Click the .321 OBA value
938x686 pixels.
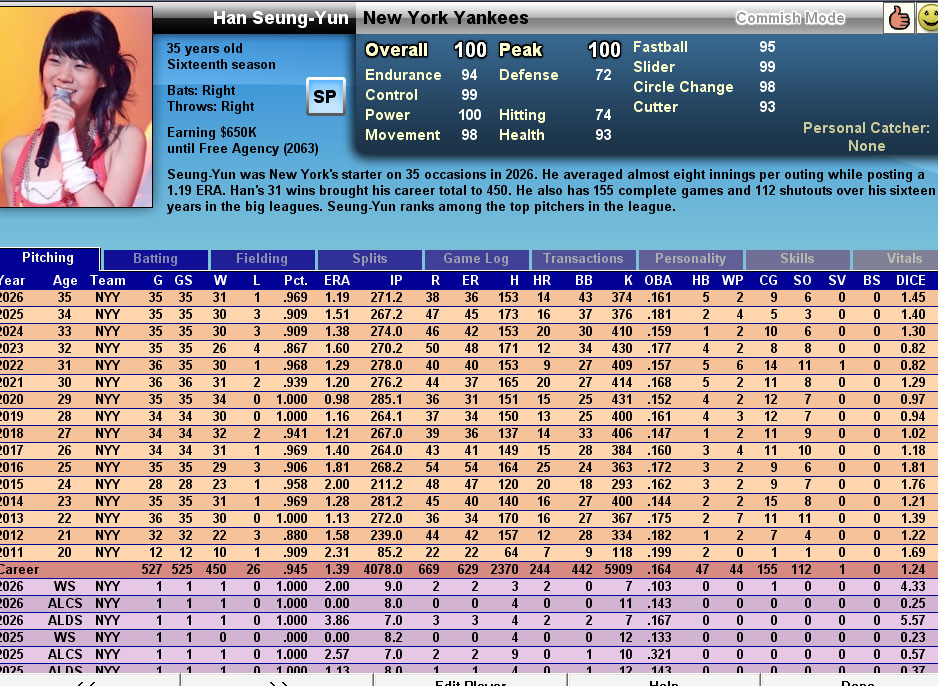(659, 655)
